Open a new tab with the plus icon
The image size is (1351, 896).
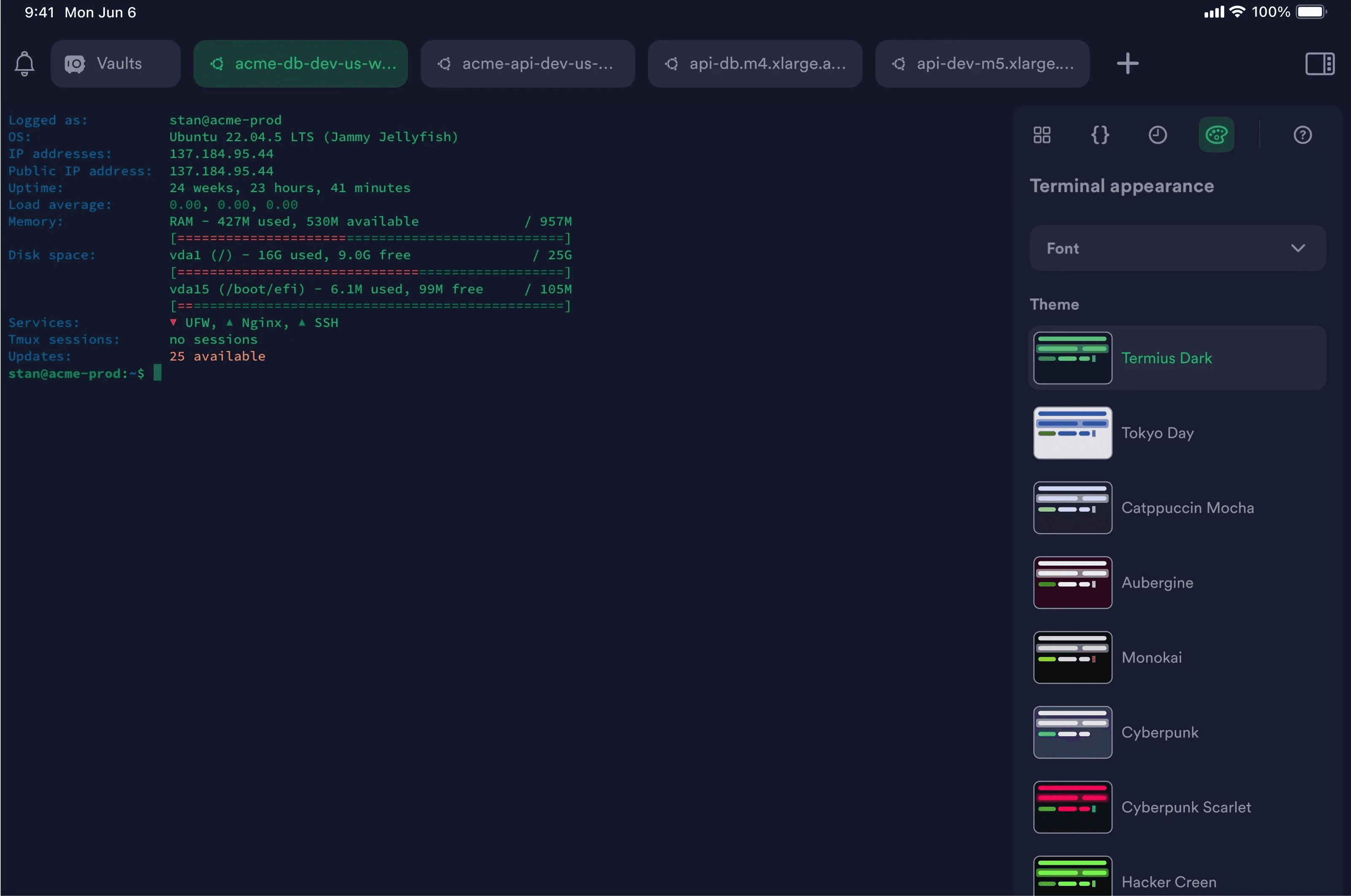pos(1128,64)
